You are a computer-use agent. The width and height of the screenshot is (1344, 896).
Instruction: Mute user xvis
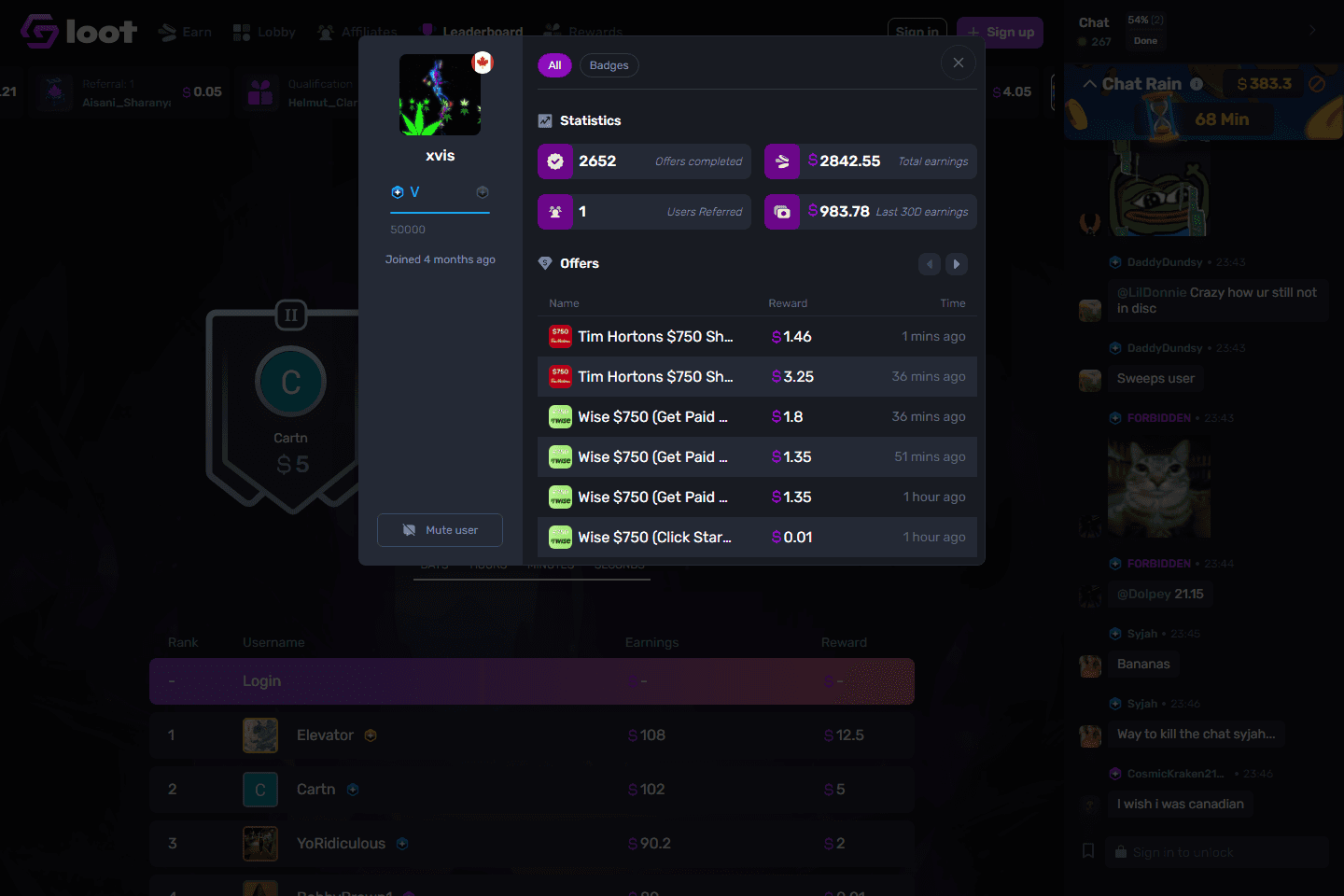coord(440,530)
